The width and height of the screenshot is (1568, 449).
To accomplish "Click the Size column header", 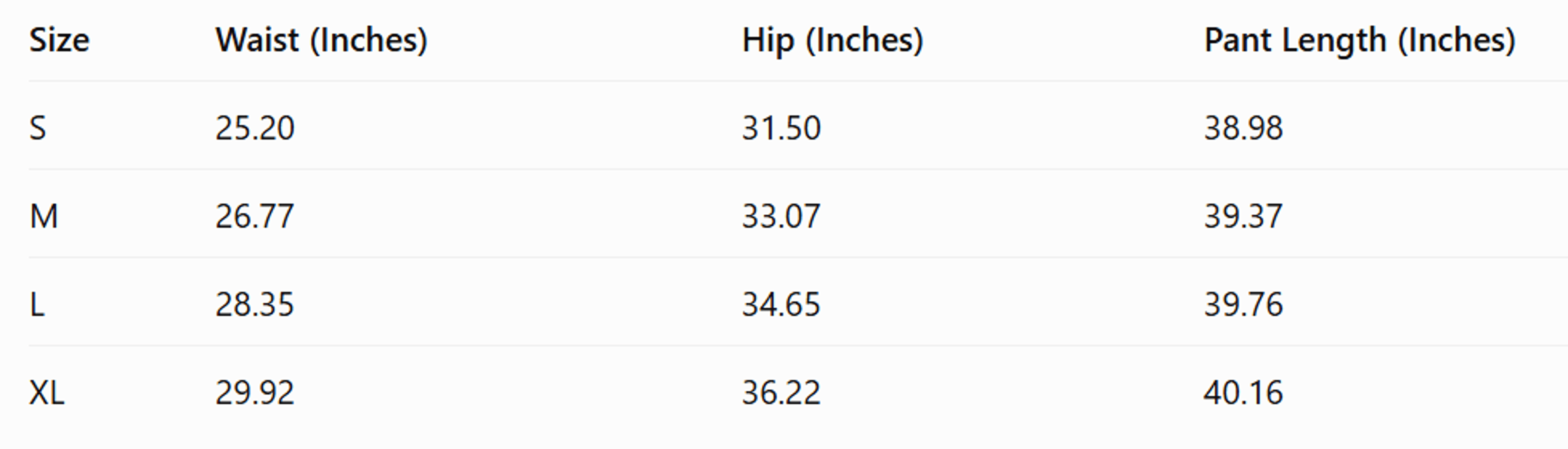I will pos(59,40).
